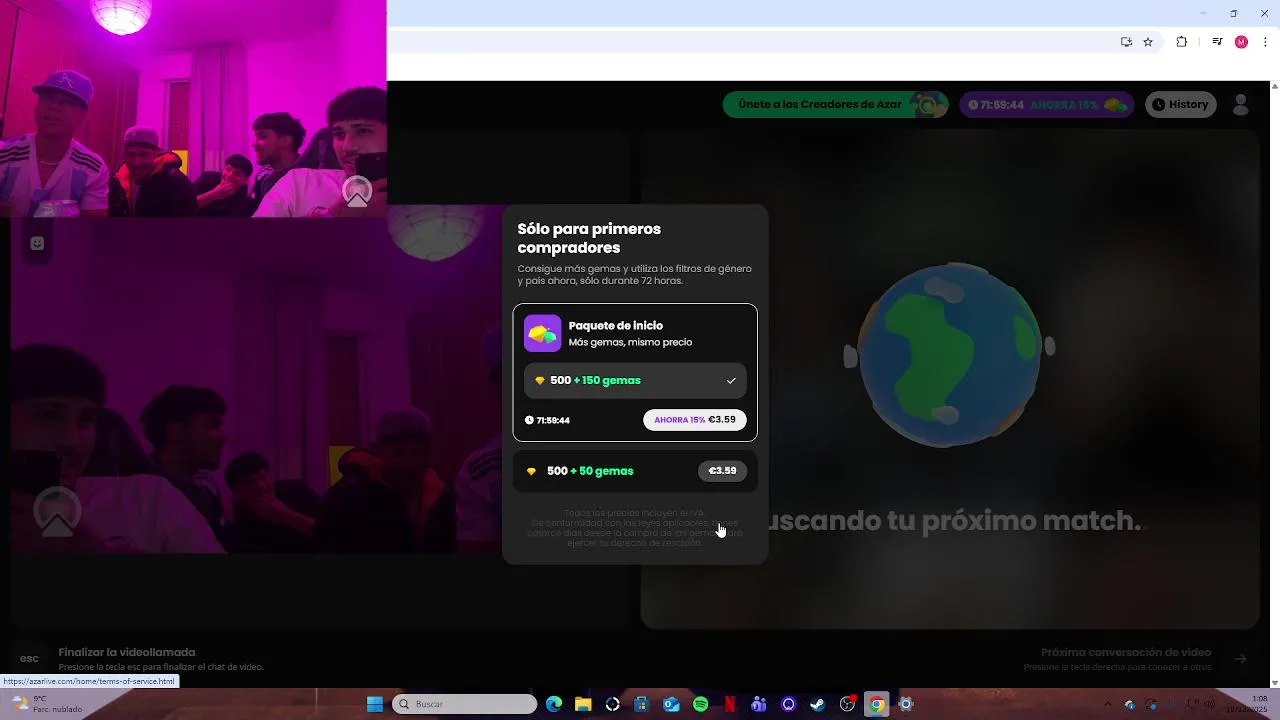This screenshot has height=720, width=1280.
Task: Open File Explorer from the taskbar
Action: (x=583, y=704)
